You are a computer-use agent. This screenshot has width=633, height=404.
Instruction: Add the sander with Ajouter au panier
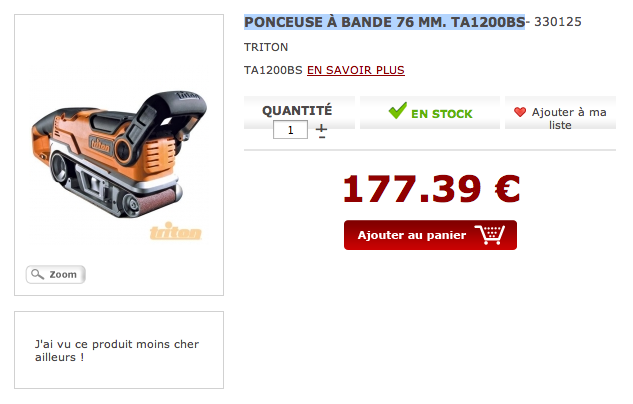[x=430, y=235]
